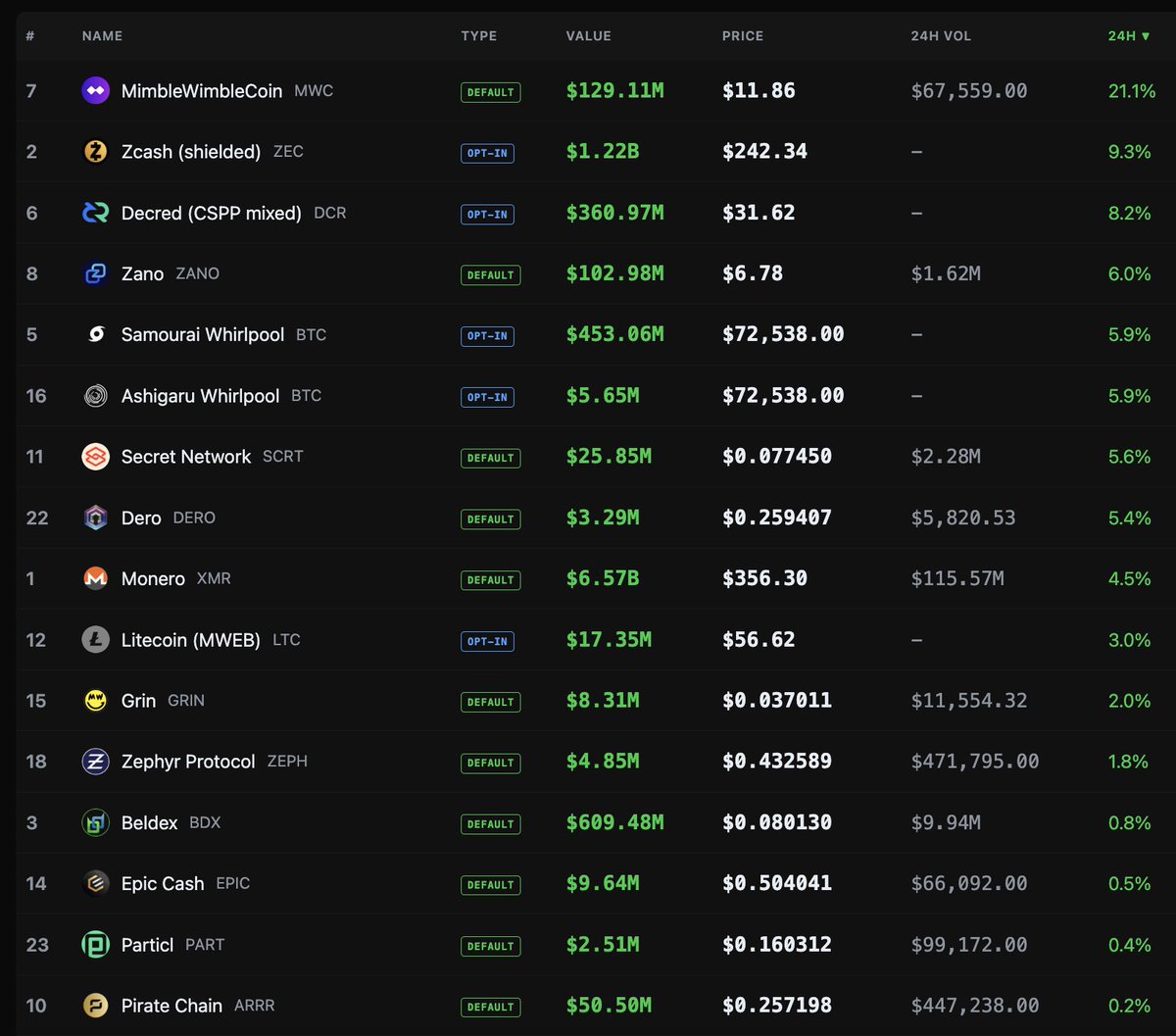Open the Zcash (shielded) name link

(191, 152)
